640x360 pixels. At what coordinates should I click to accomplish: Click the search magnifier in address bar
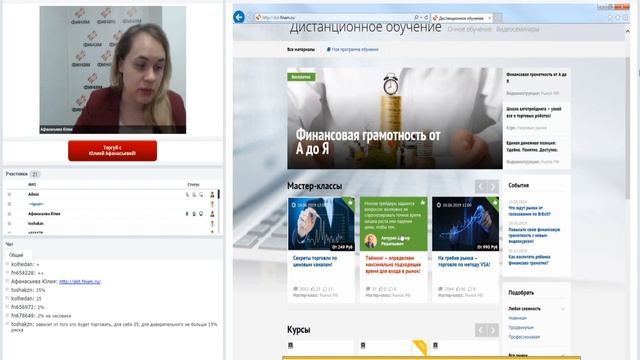(416, 18)
